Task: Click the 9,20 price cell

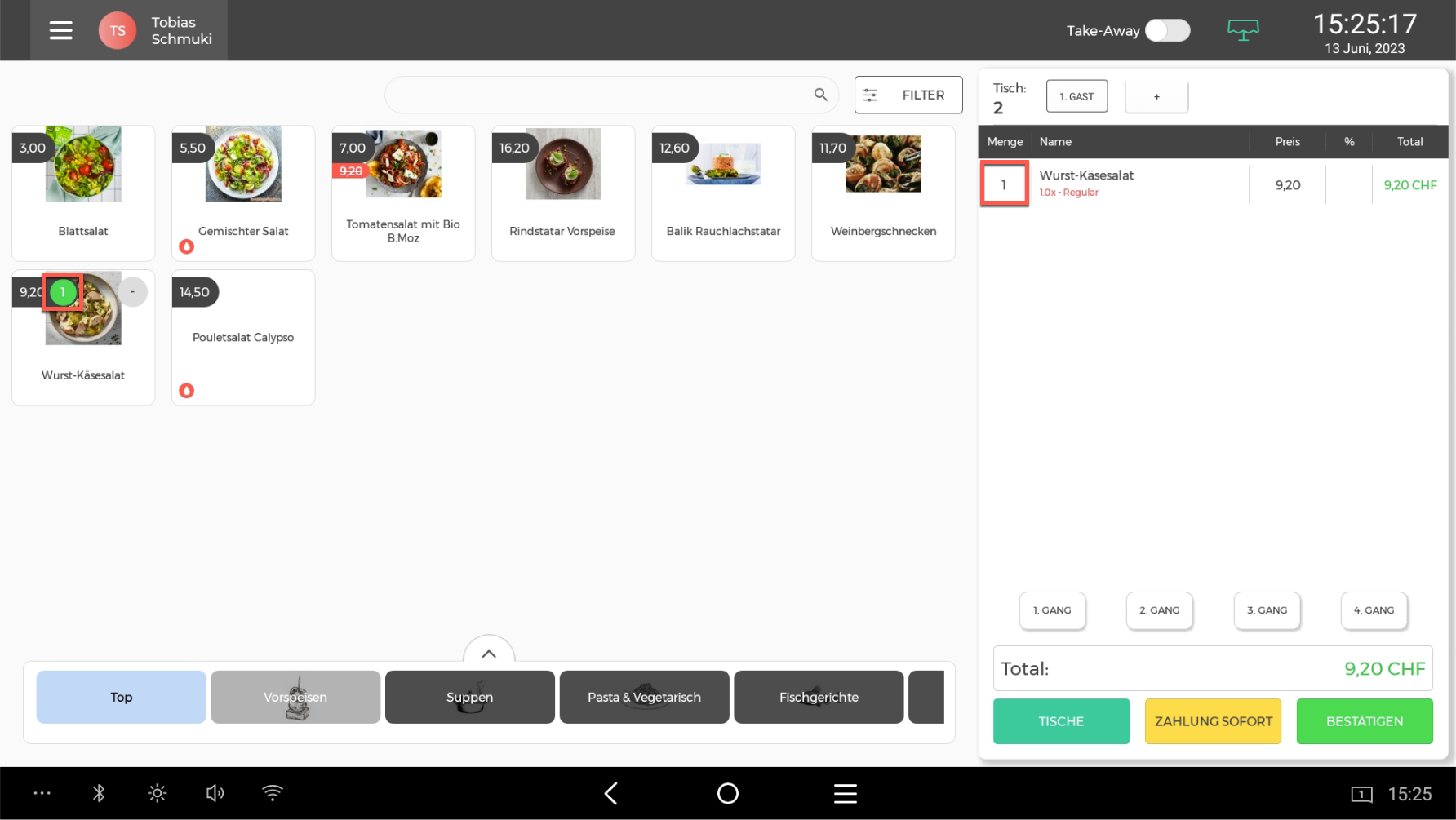Action: click(1288, 185)
